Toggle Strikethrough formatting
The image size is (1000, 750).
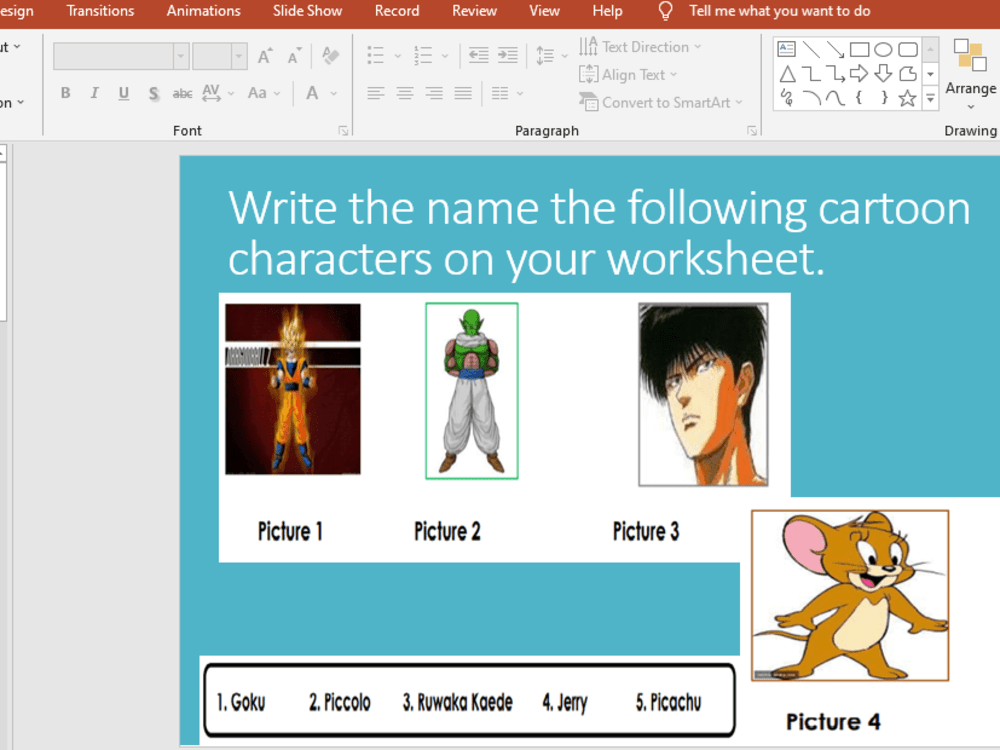coord(182,94)
